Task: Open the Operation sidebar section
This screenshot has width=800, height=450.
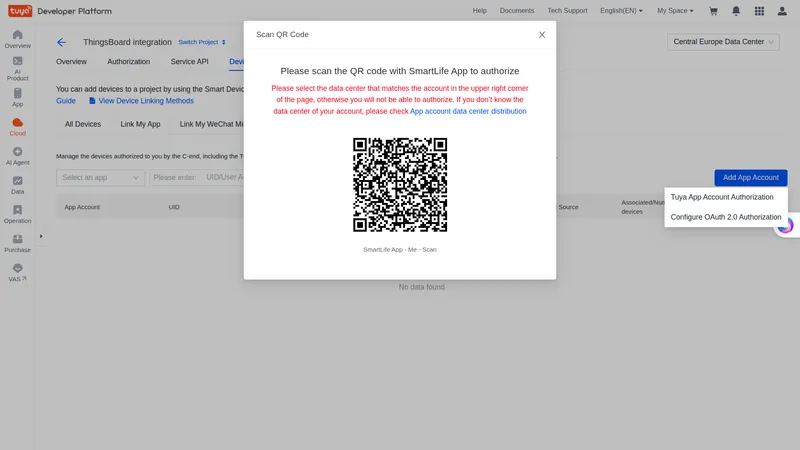Action: [17, 214]
